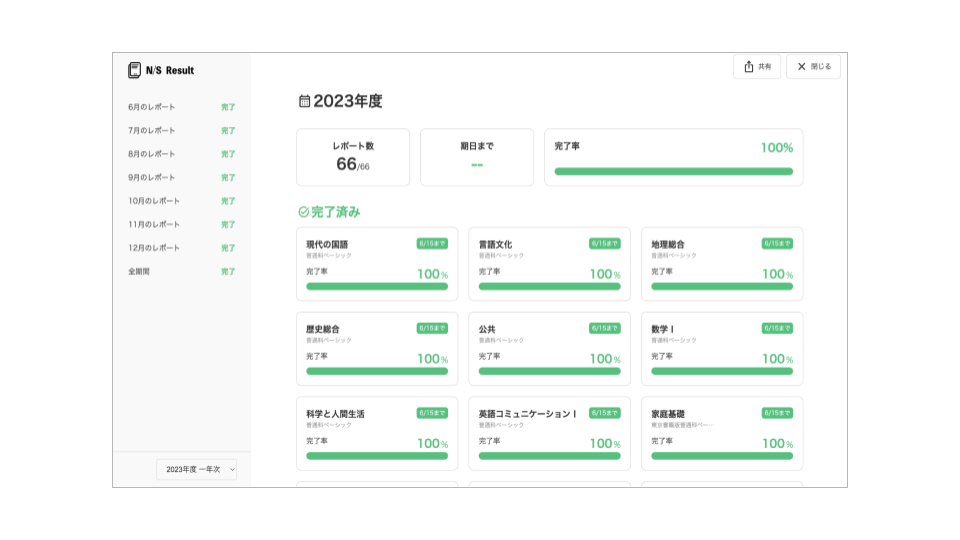Open 7月のレポート from the sidebar
The image size is (960, 540).
[152, 131]
